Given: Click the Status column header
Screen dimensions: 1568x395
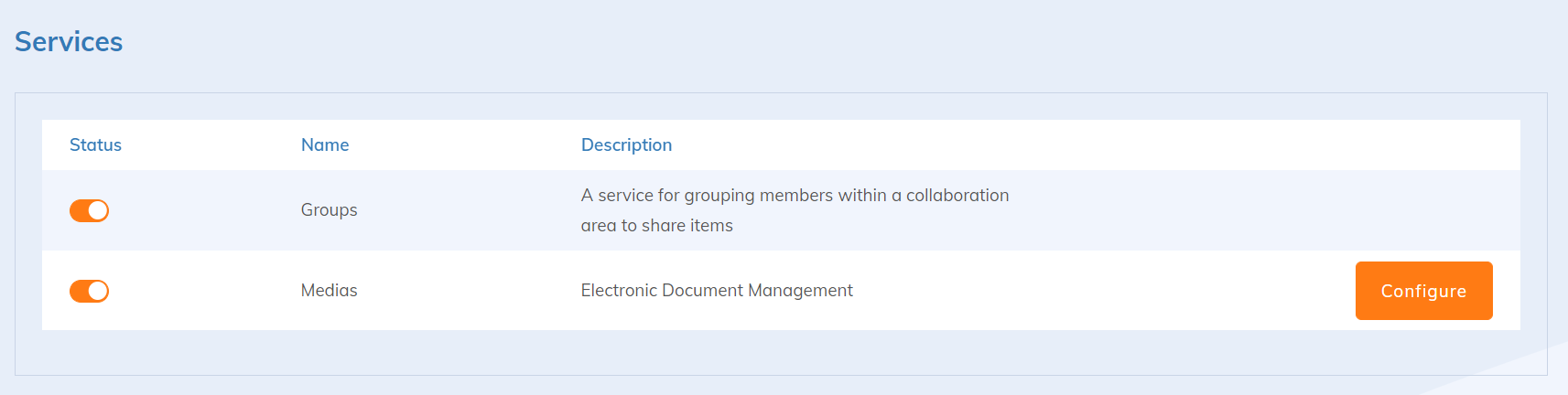Looking at the screenshot, I should (95, 144).
